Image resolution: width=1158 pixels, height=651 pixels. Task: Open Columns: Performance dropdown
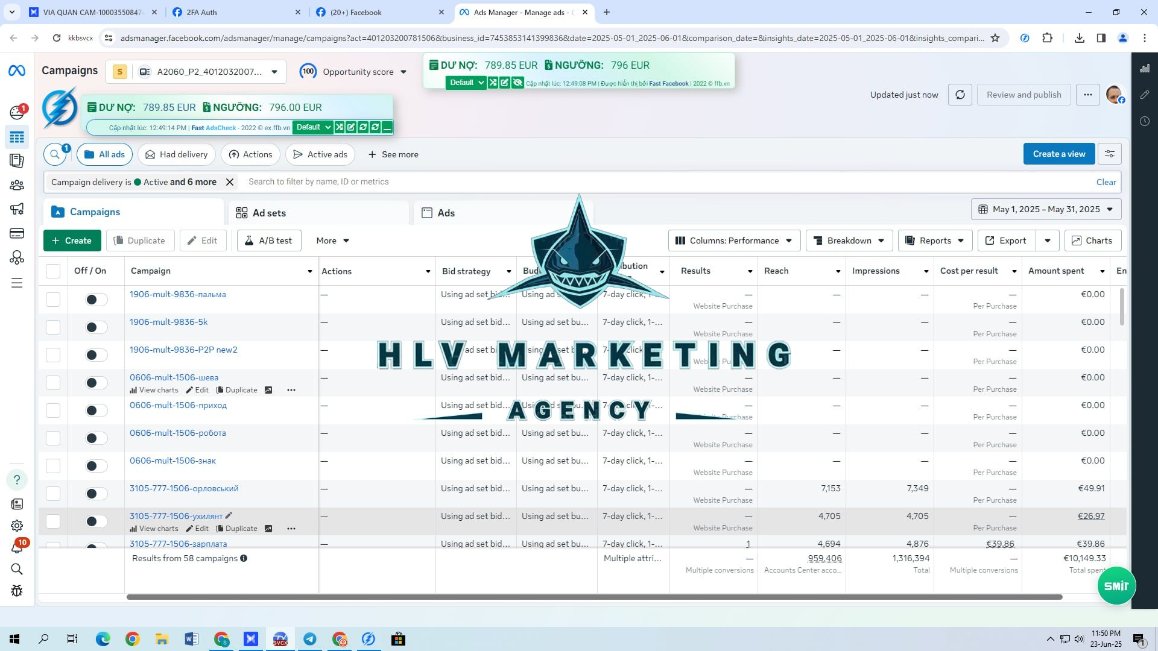(x=734, y=240)
